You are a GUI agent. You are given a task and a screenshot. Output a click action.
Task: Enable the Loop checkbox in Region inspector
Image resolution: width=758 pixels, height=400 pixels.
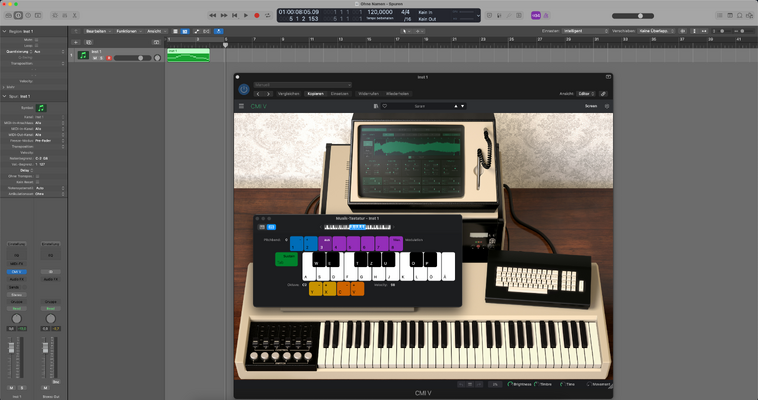click(36, 45)
